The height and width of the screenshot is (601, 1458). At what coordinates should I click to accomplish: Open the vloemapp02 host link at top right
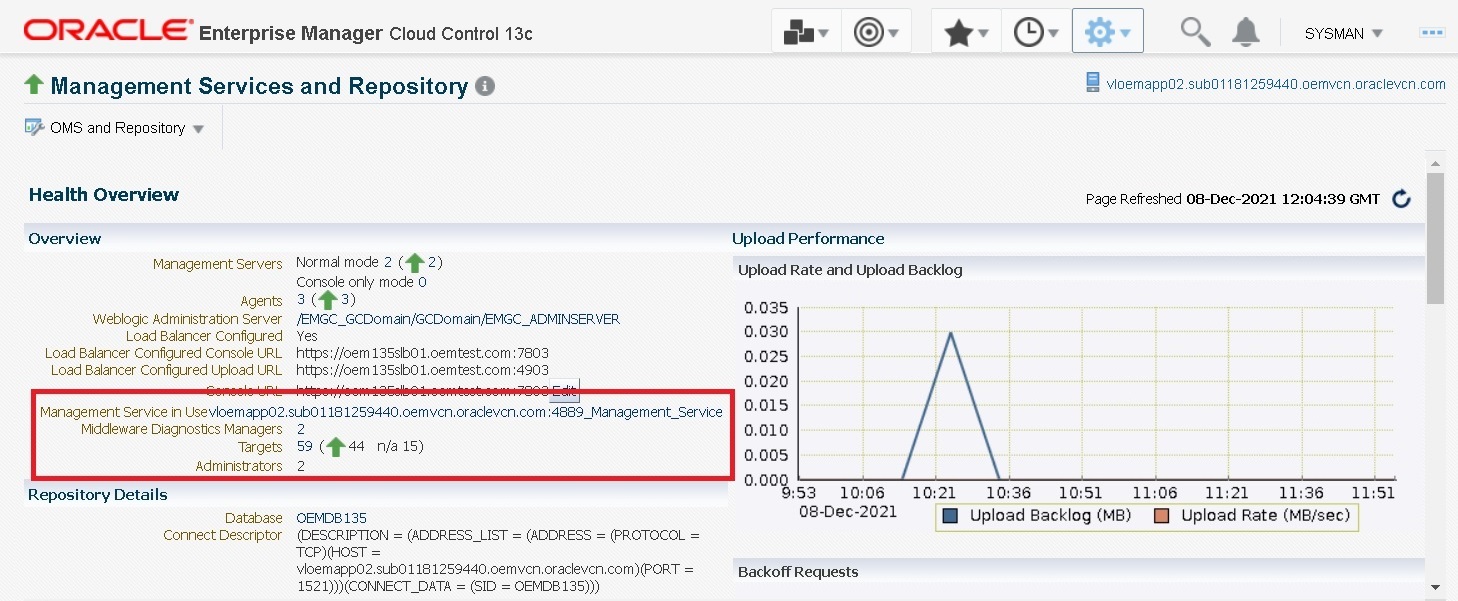pos(1275,84)
